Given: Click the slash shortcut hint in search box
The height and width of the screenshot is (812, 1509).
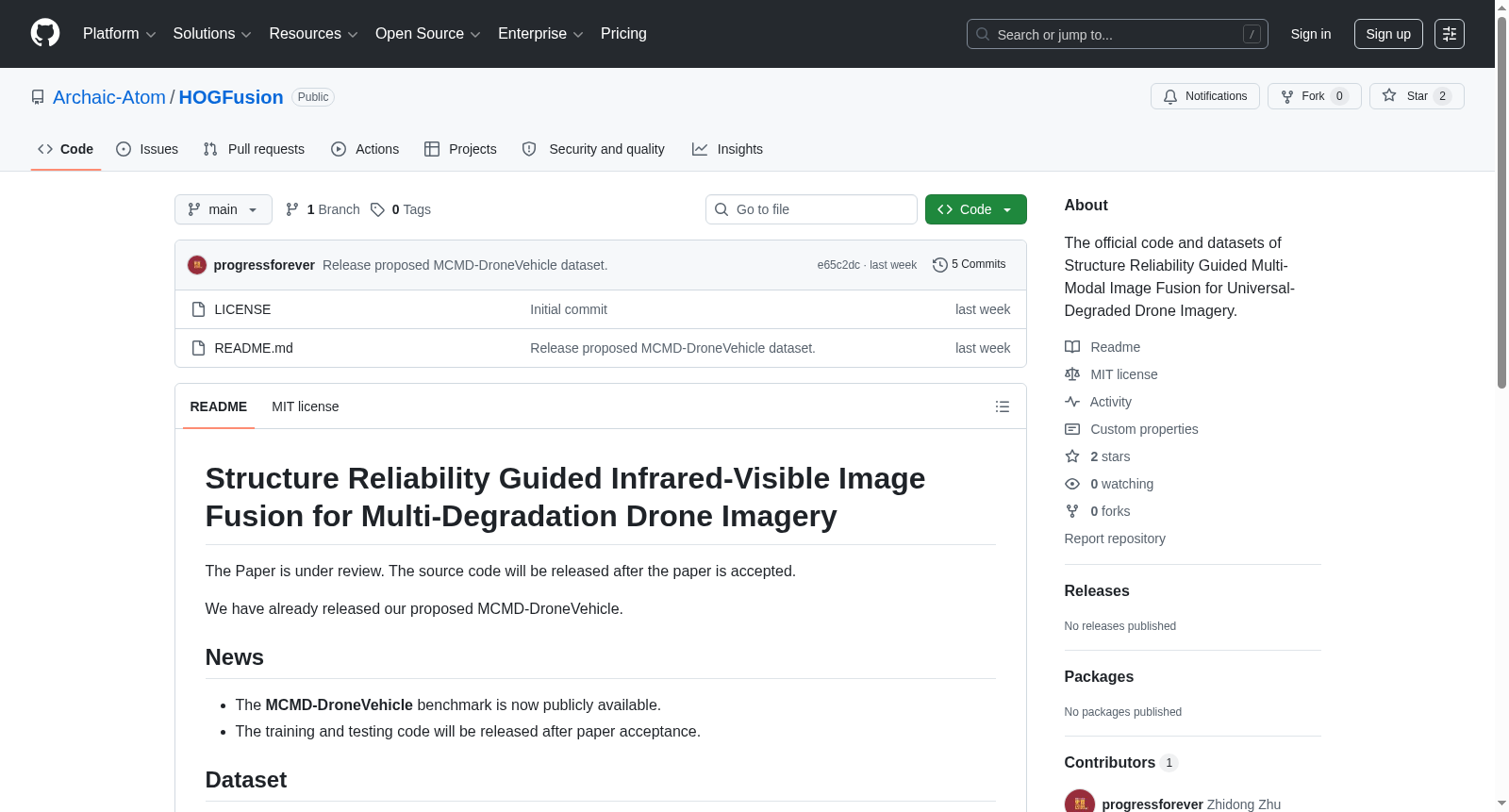Looking at the screenshot, I should coord(1252,34).
